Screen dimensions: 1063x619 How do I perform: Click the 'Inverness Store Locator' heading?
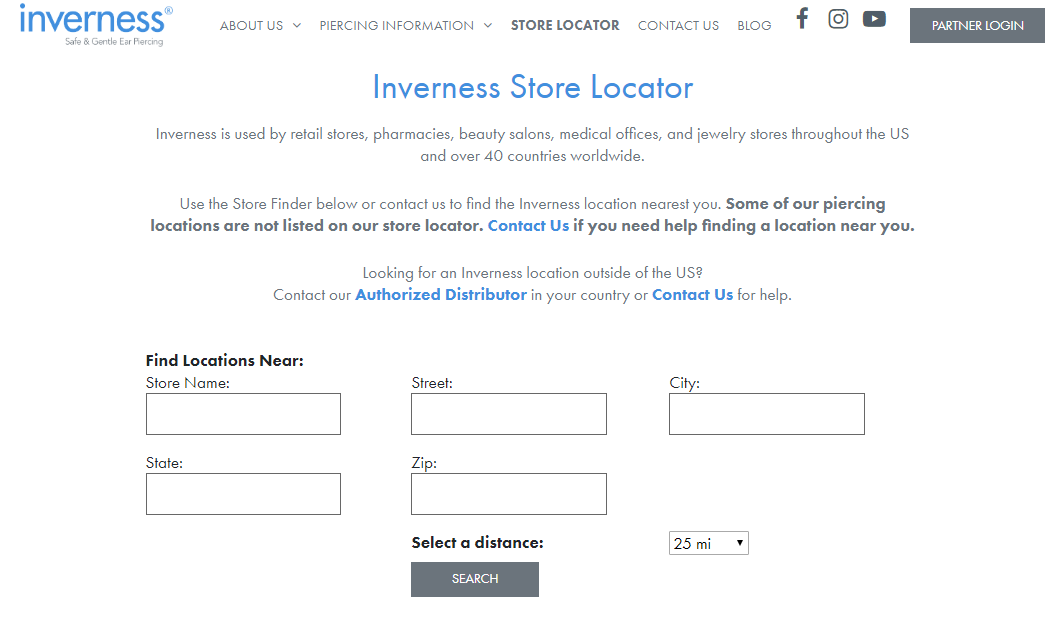533,87
